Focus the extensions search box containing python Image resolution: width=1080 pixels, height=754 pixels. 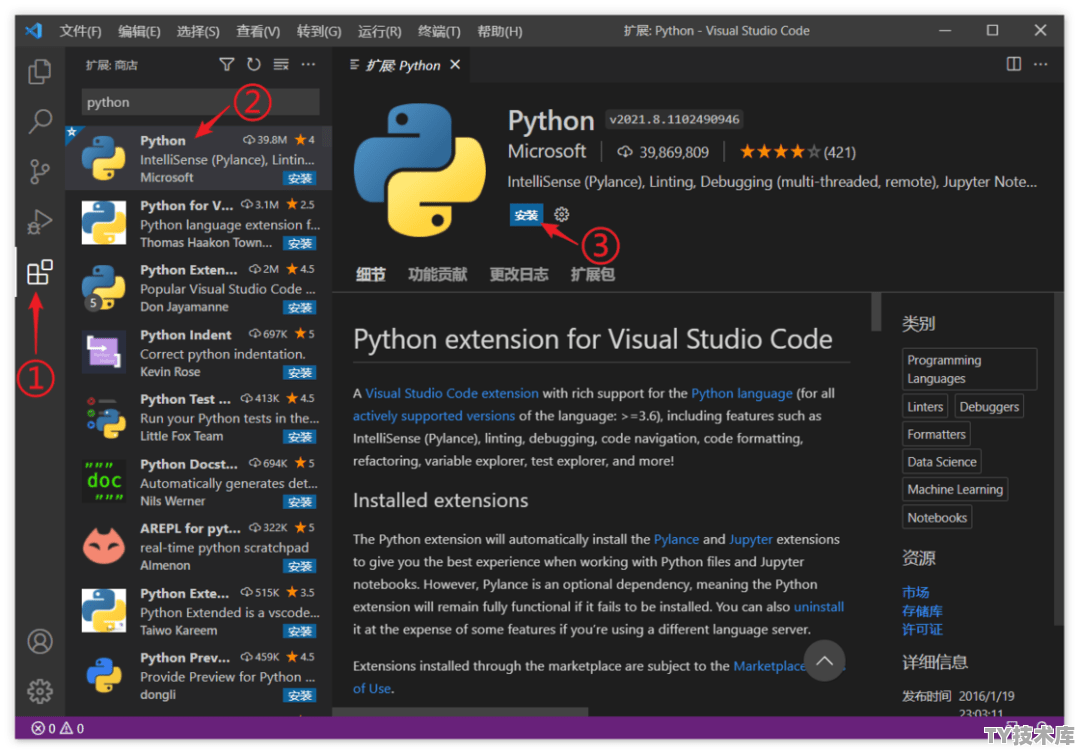click(x=200, y=102)
